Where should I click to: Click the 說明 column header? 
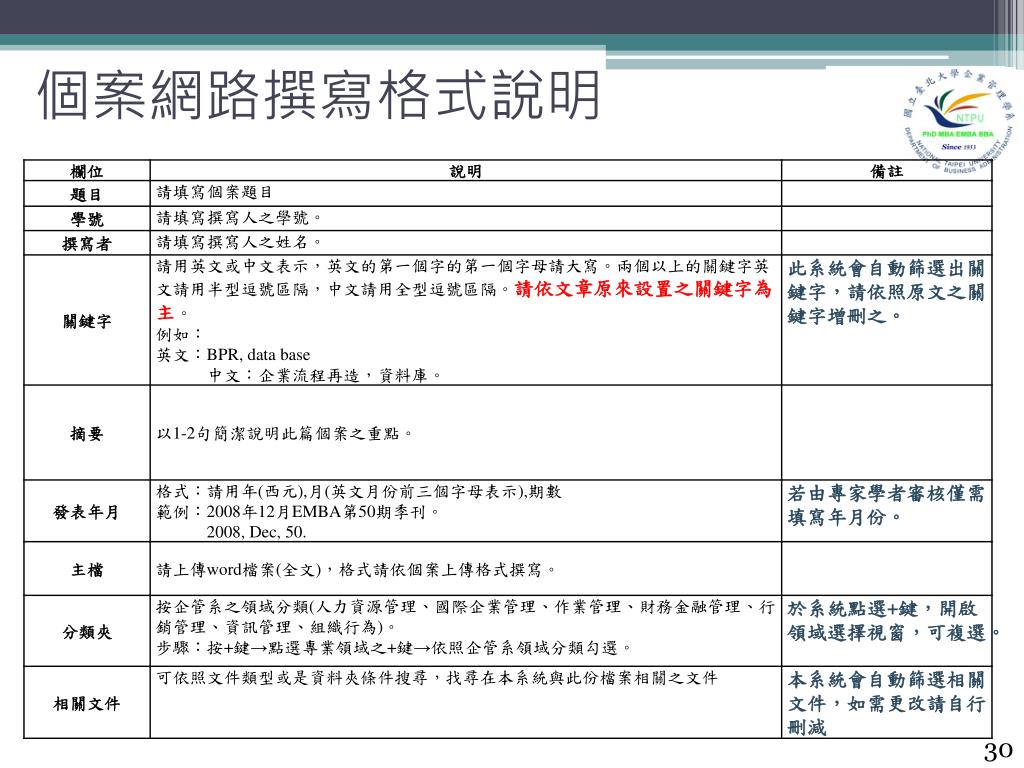point(465,171)
